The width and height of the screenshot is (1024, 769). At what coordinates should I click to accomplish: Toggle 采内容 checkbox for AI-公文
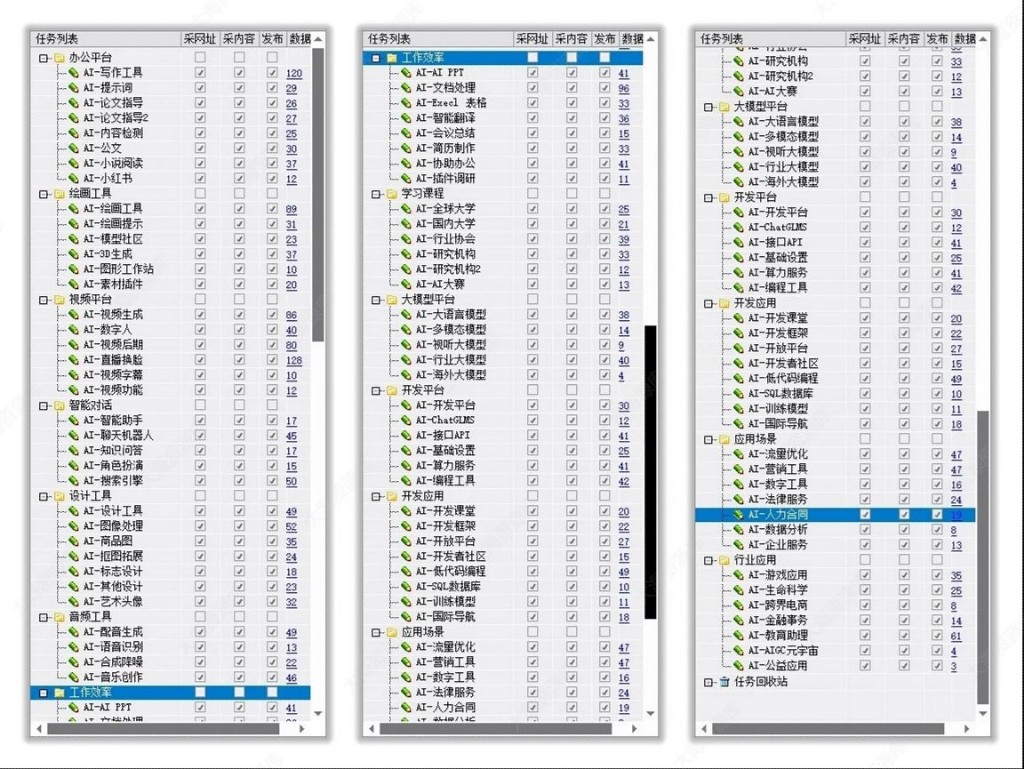(240, 148)
